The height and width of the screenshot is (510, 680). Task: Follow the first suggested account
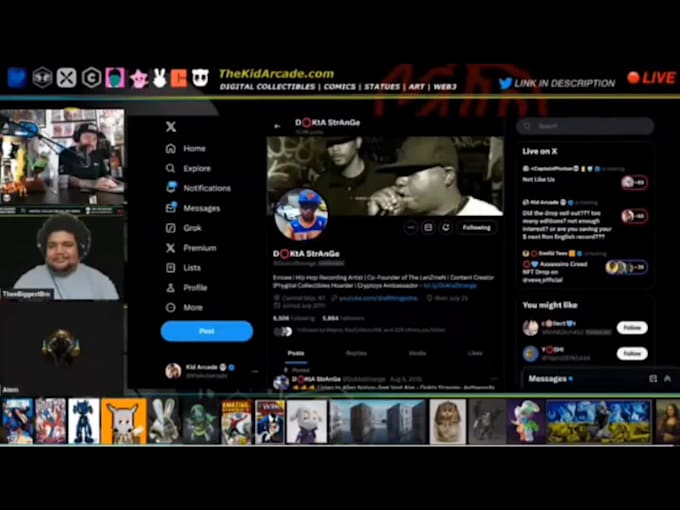tap(632, 327)
